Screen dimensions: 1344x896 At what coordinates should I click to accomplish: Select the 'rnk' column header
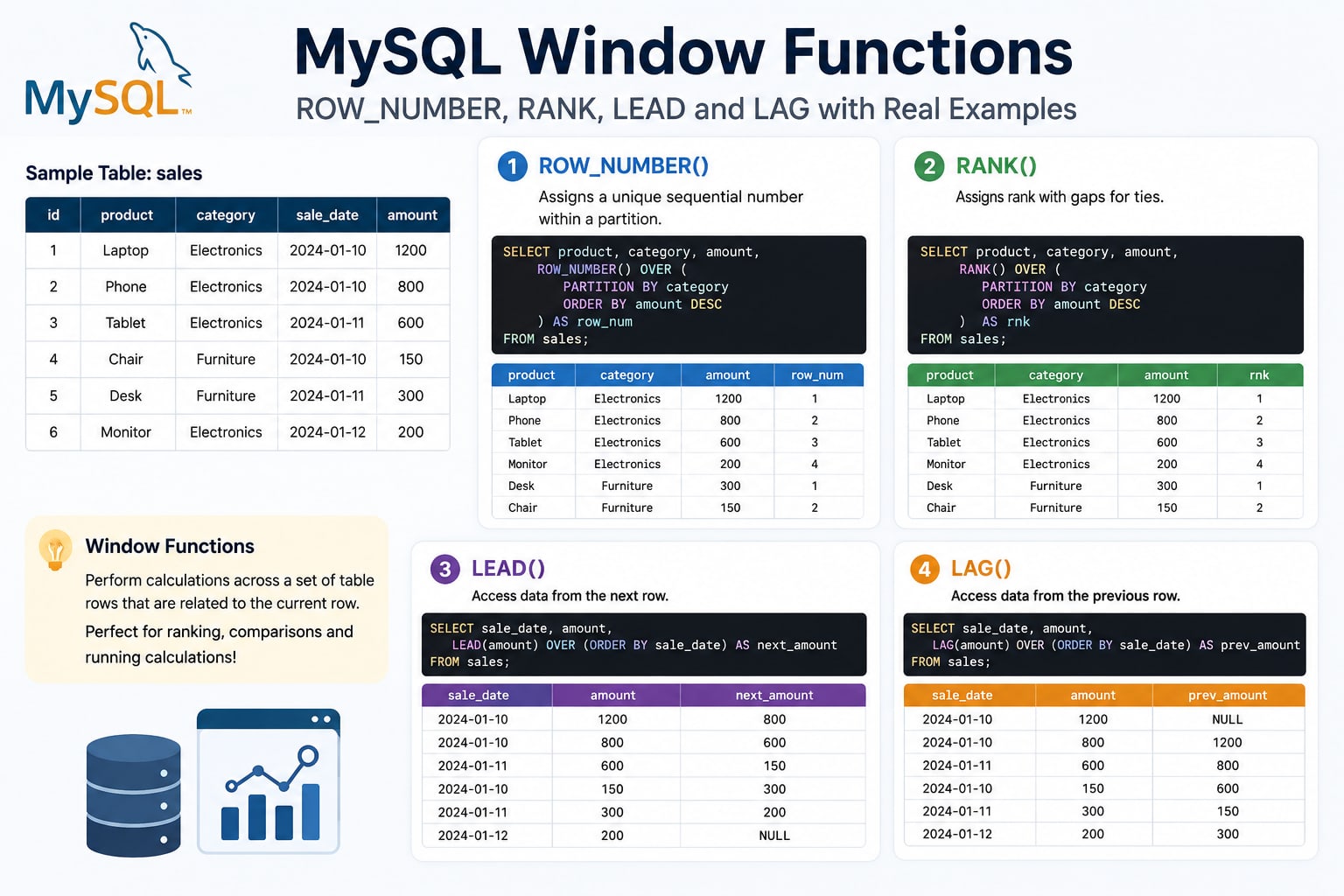point(1259,375)
